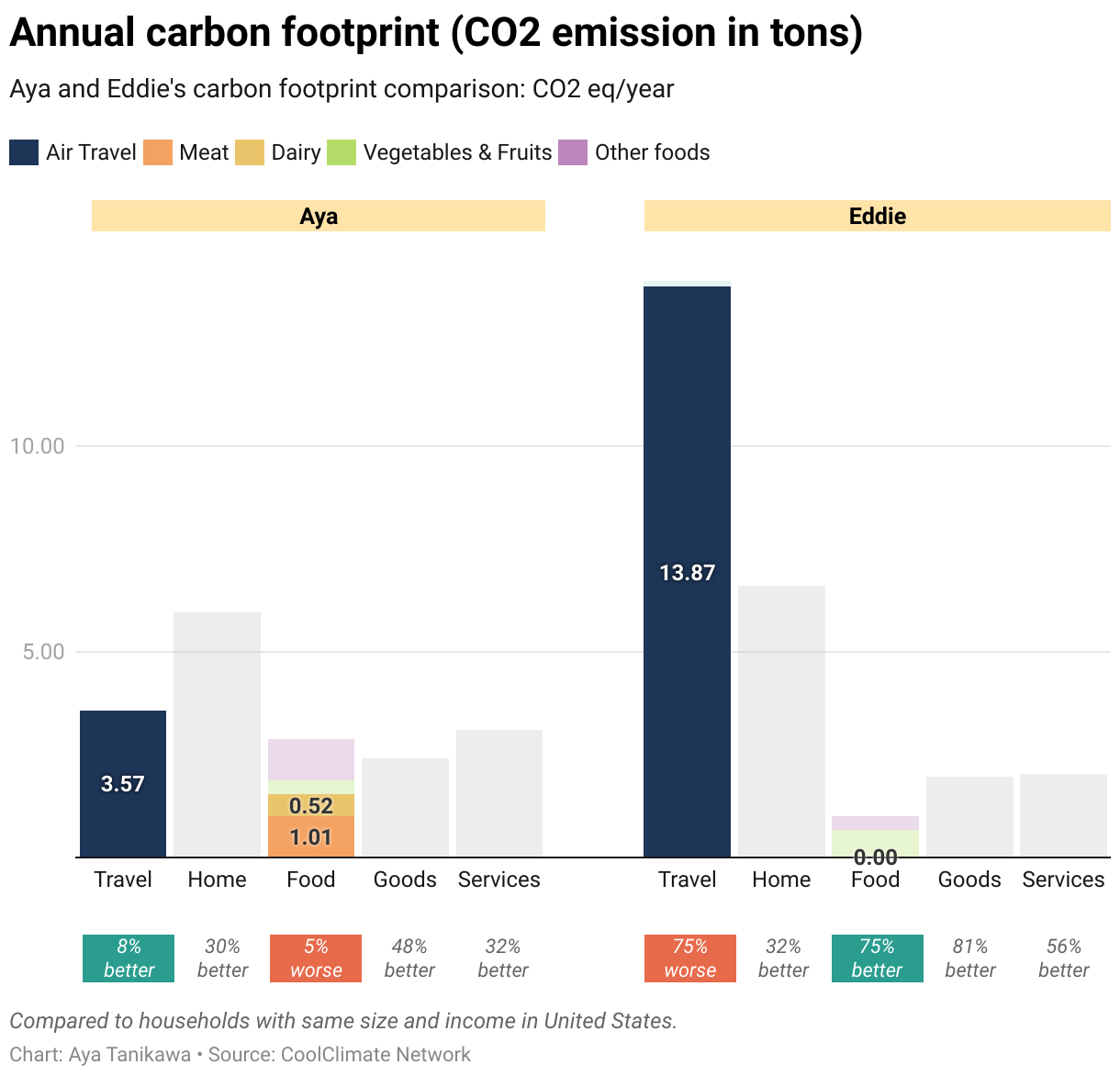This screenshot has width=1120, height=1076.
Task: Click the Air Travel legend color swatch
Action: tap(24, 152)
